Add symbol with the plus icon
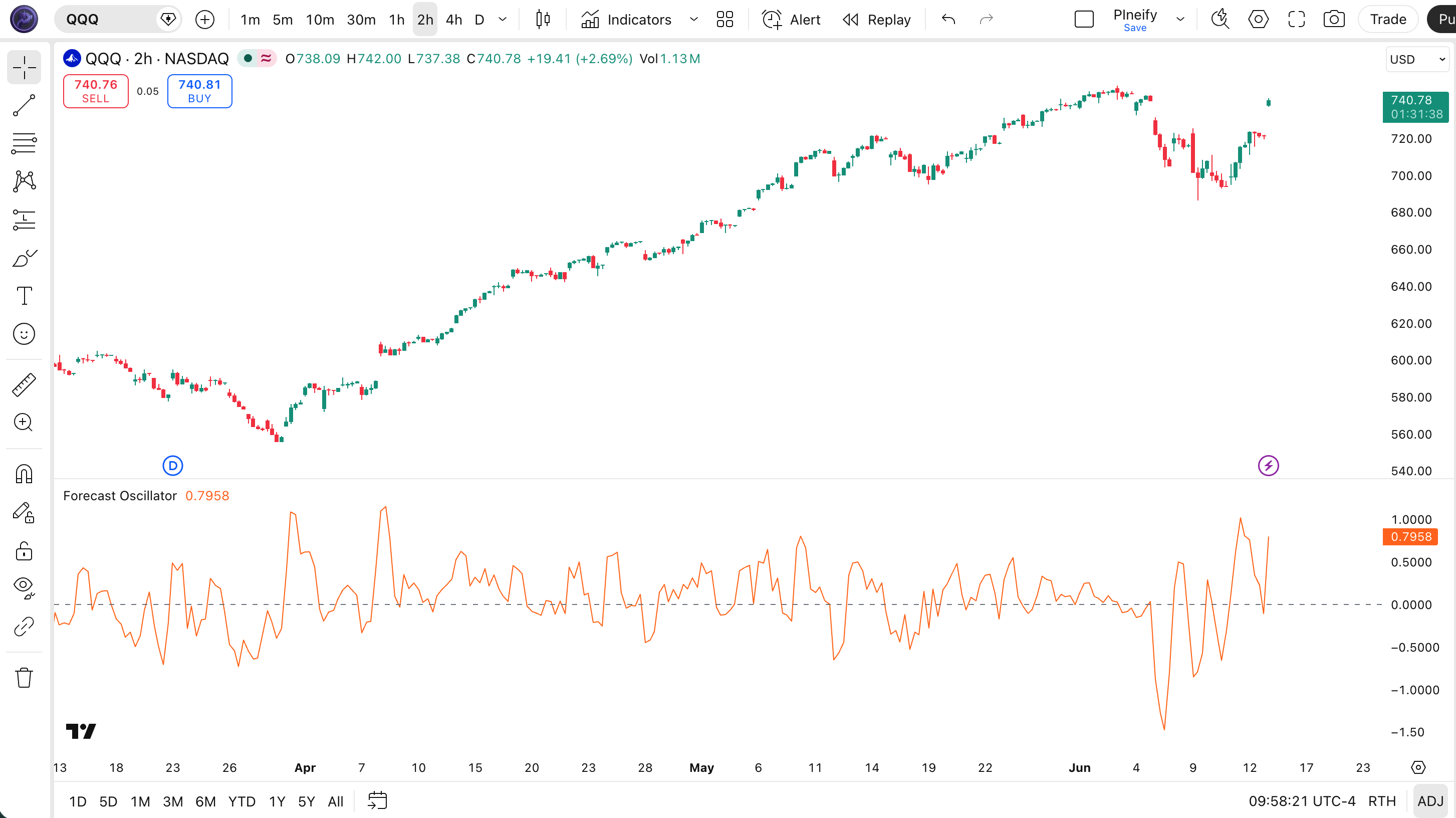The height and width of the screenshot is (818, 1456). pyautogui.click(x=204, y=20)
